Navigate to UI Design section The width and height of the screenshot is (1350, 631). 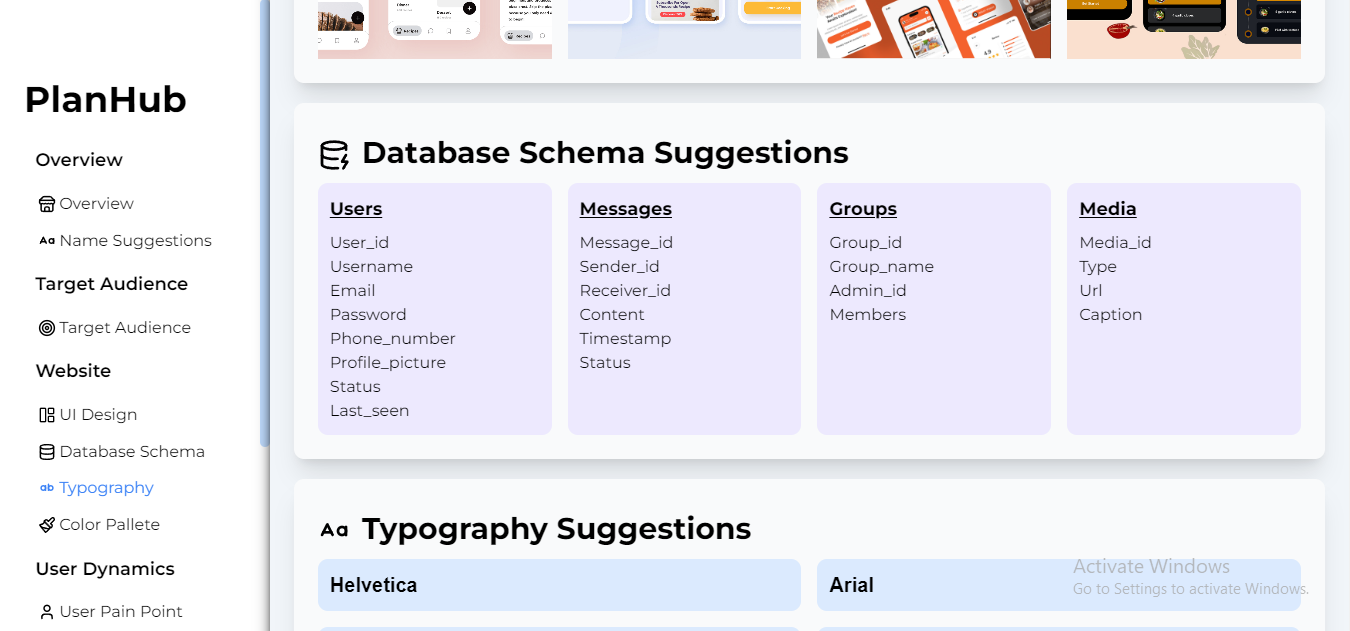point(98,415)
